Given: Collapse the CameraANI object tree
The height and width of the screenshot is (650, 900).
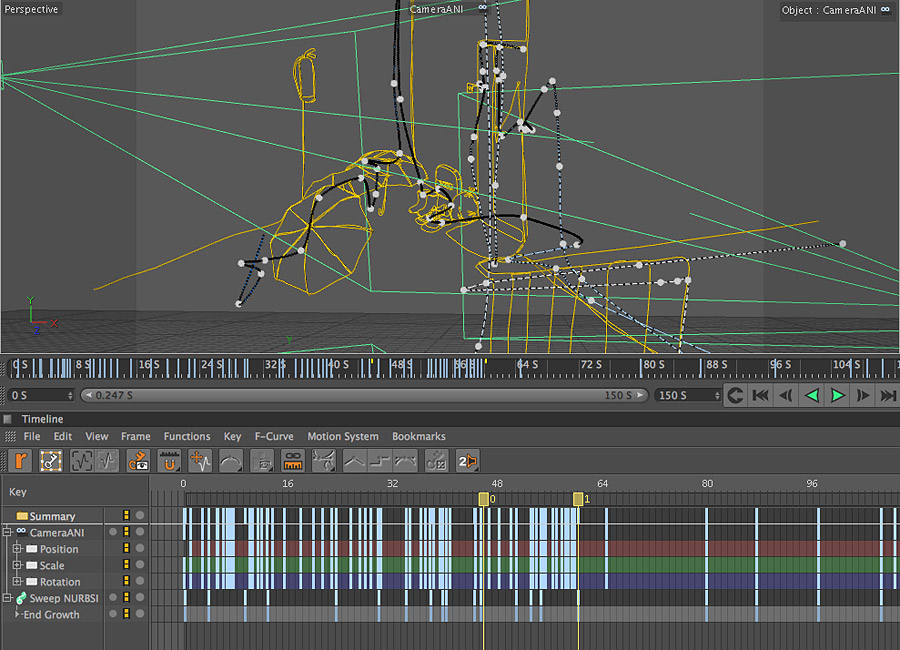Looking at the screenshot, I should click(x=7, y=533).
